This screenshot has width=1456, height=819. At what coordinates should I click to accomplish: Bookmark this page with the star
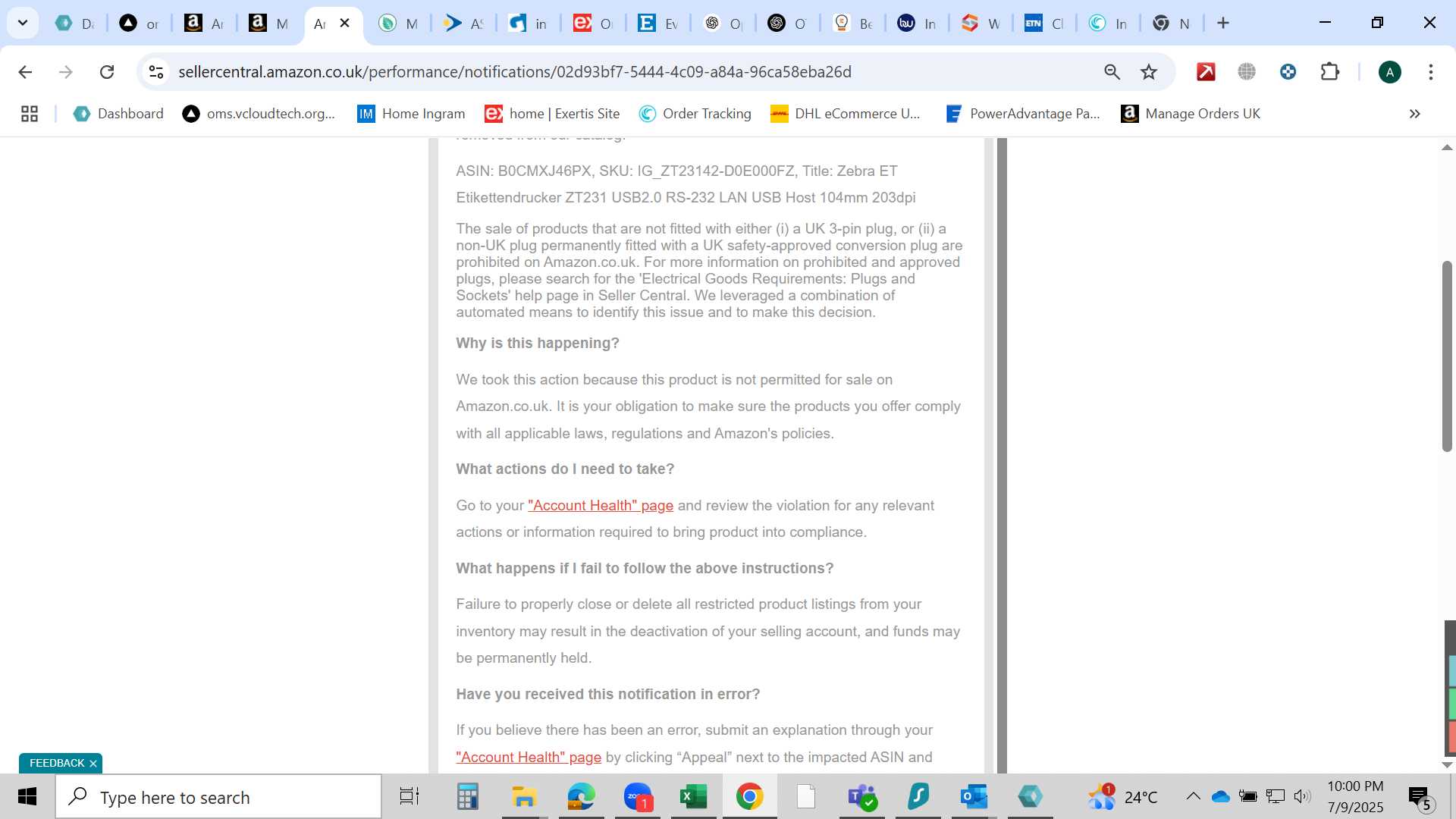coord(1149,72)
